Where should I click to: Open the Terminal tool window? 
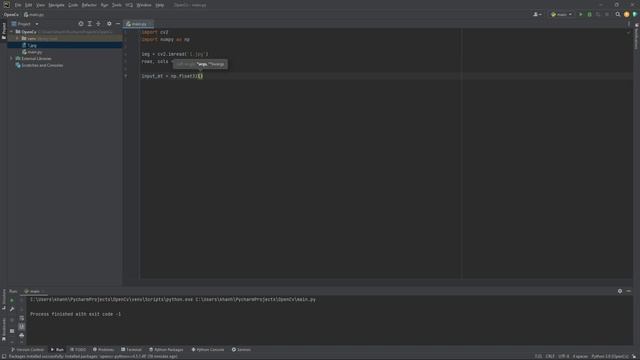pyautogui.click(x=131, y=349)
